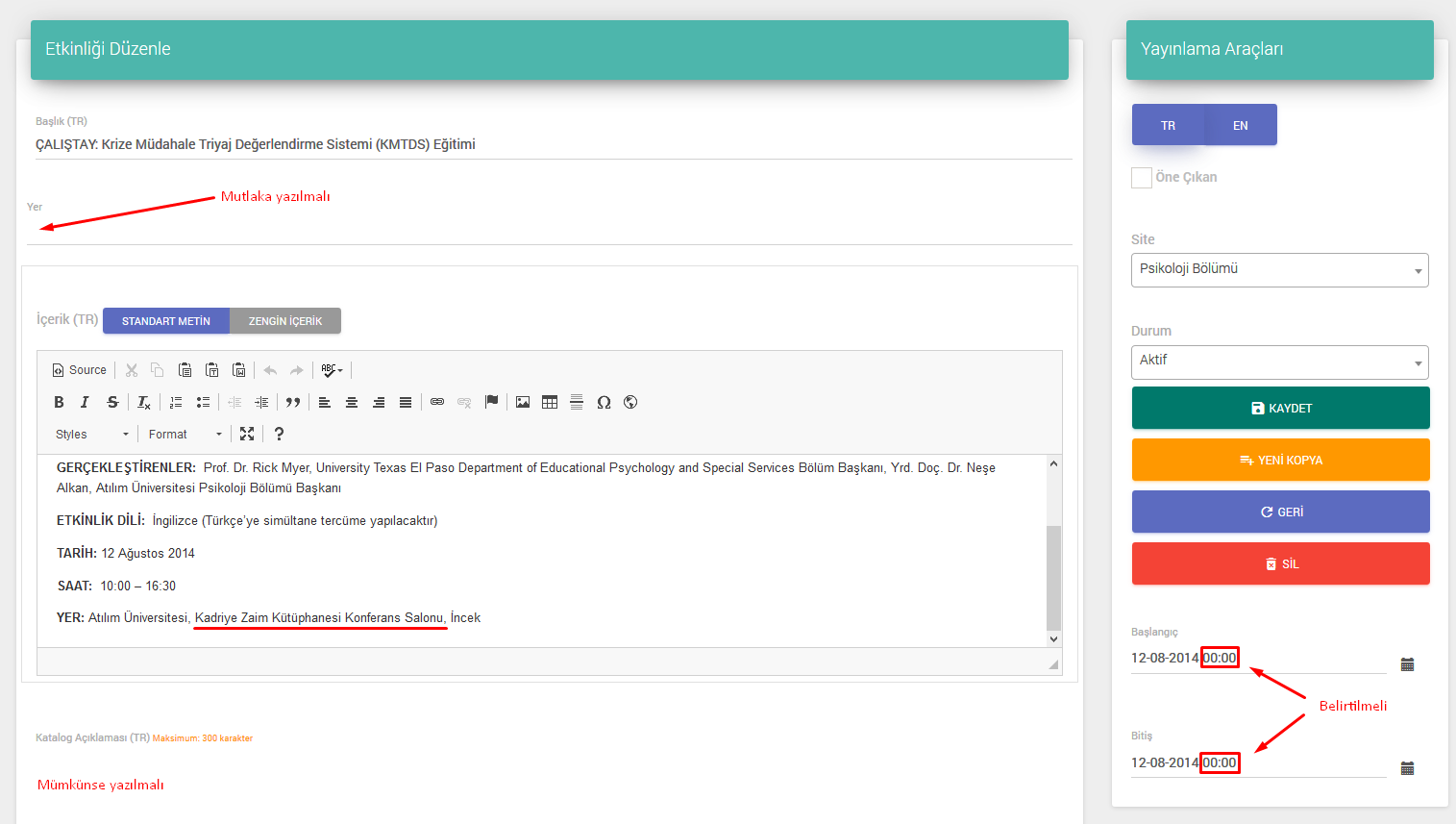Switch content mode to ZENGİN İÇERİK
The height and width of the screenshot is (824, 1456).
[285, 321]
